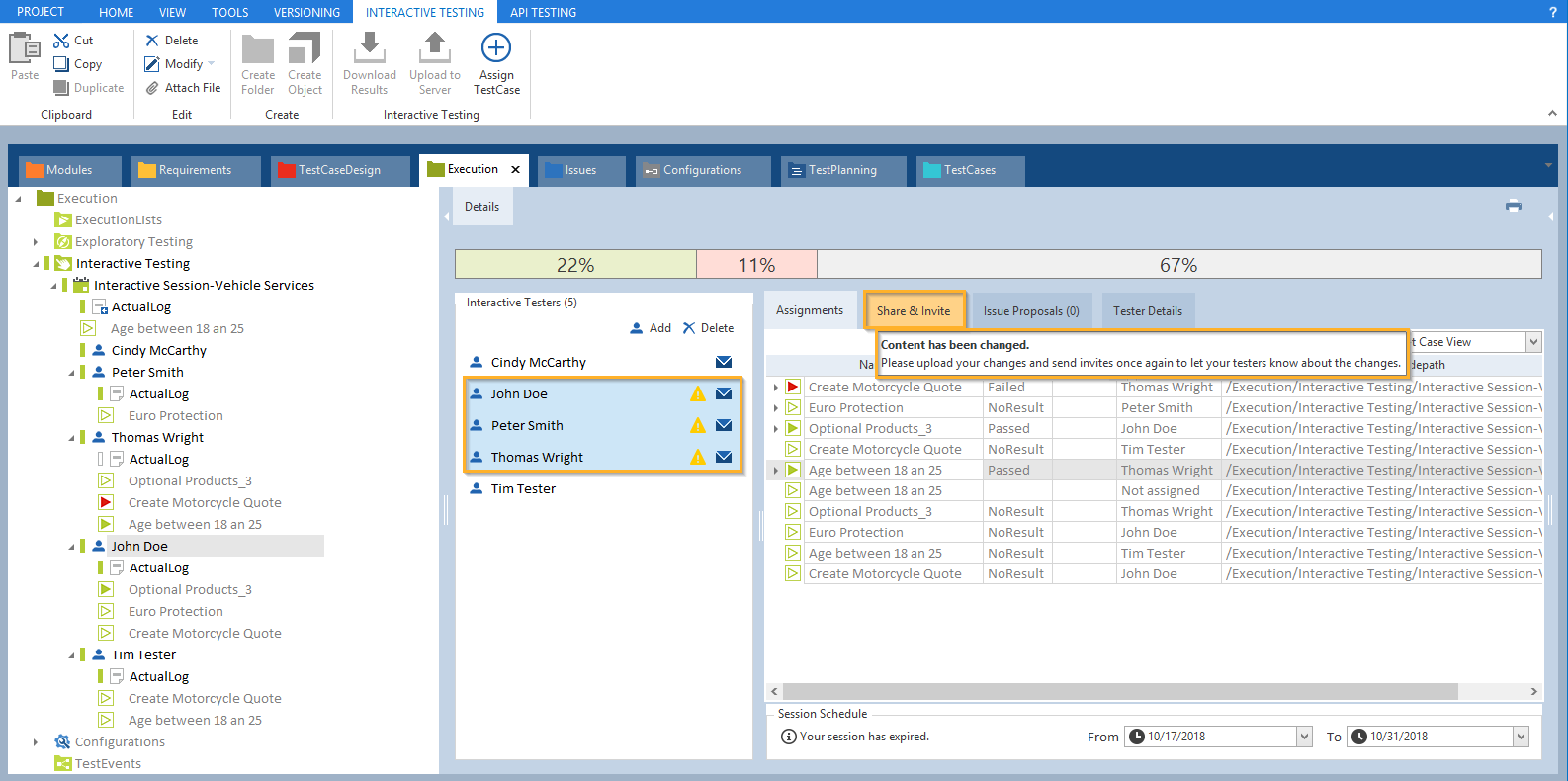This screenshot has height=781, width=1568.
Task: Expand the Exploratory Testing folder
Action: (x=37, y=242)
